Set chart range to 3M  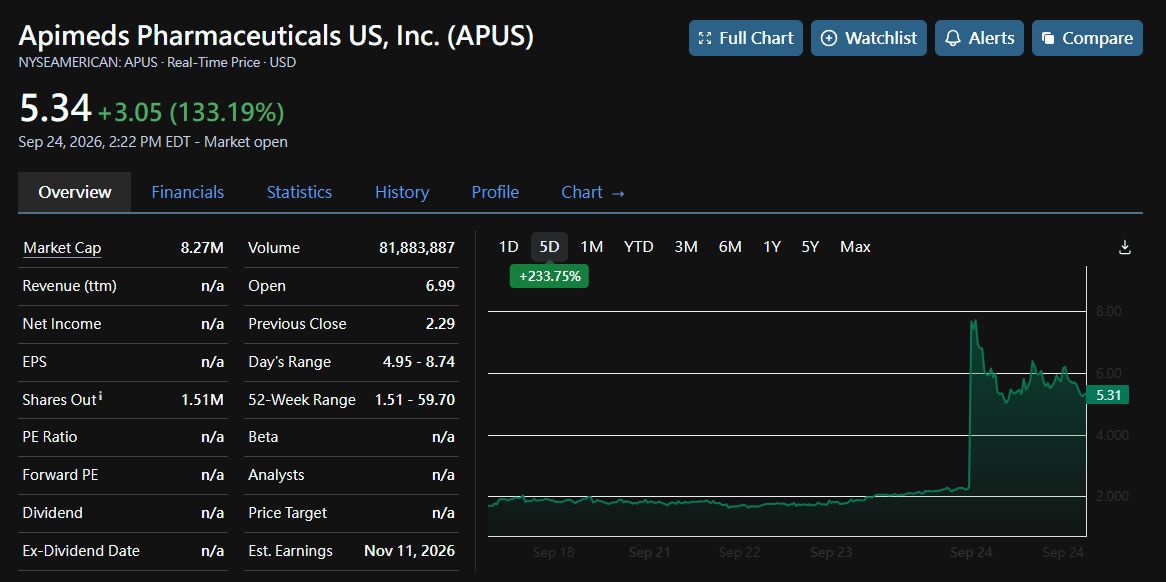[686, 247]
